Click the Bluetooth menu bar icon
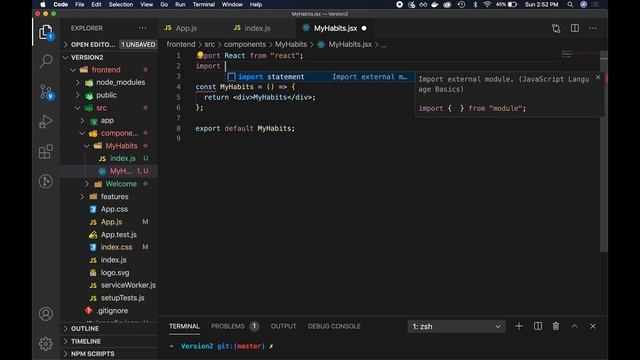 click(x=475, y=4)
